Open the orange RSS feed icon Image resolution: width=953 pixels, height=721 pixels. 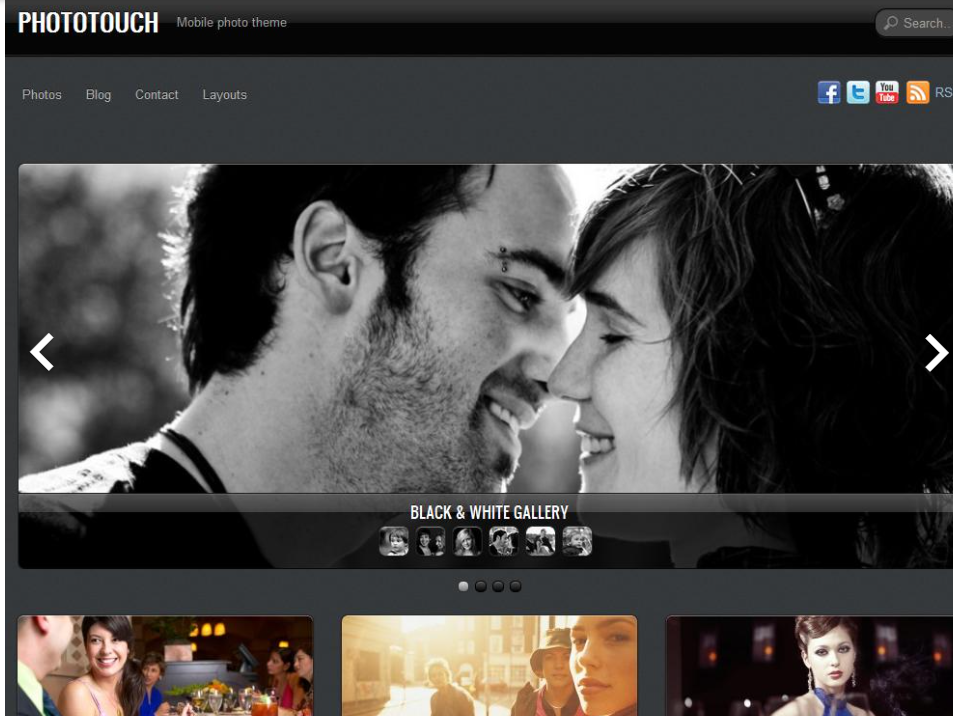click(x=917, y=92)
